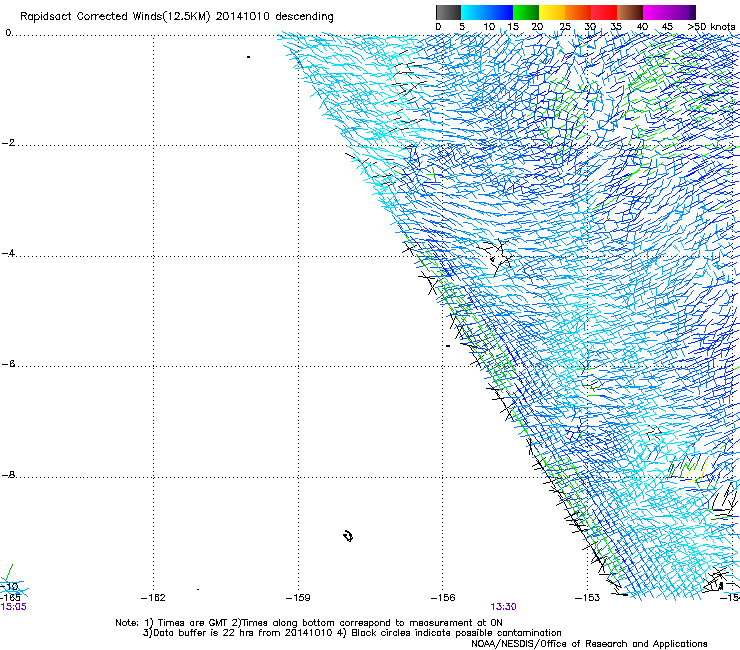Click the small black island outline marker
The width and height of the screenshot is (740, 650).
point(348,536)
